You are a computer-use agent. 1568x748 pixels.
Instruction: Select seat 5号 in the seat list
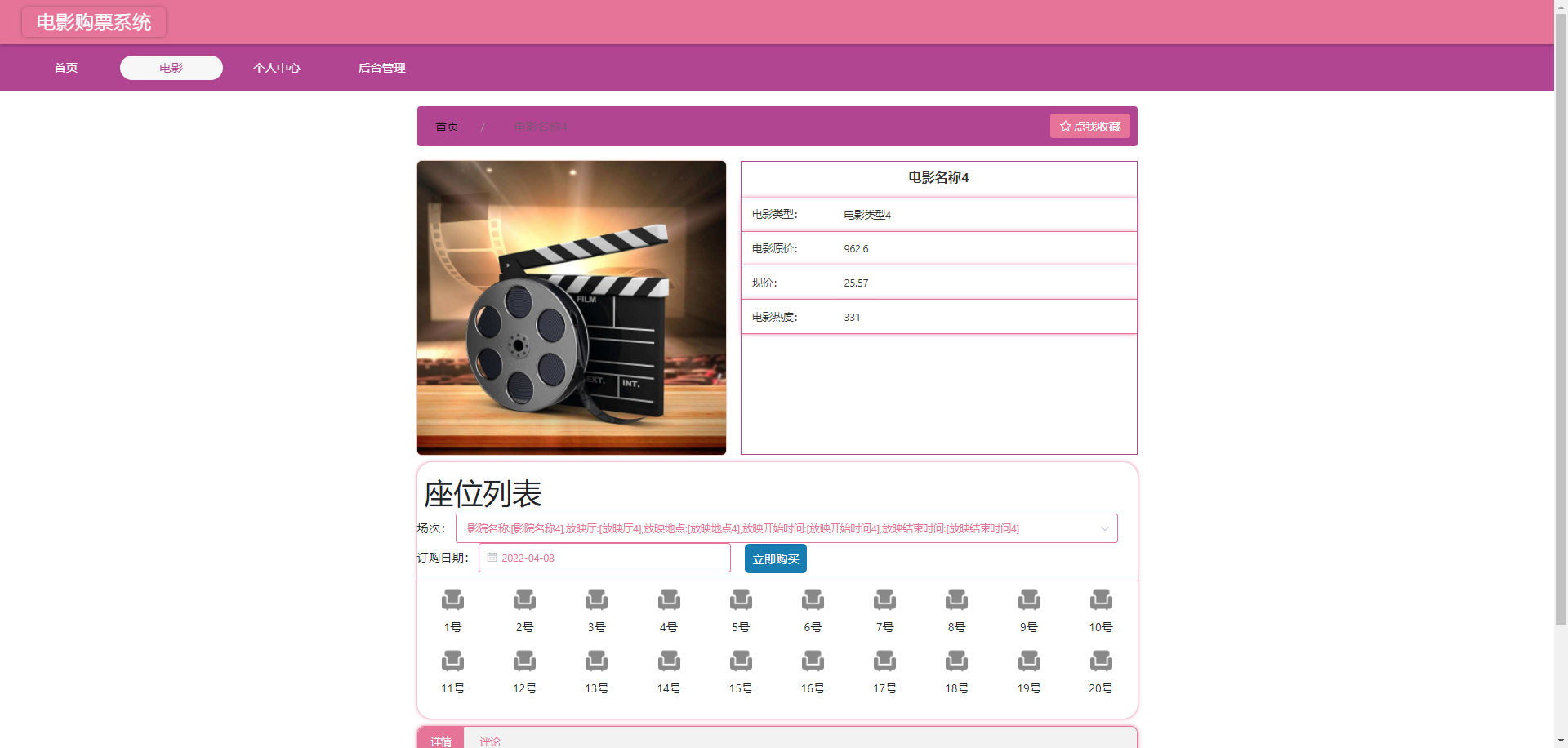pyautogui.click(x=740, y=600)
